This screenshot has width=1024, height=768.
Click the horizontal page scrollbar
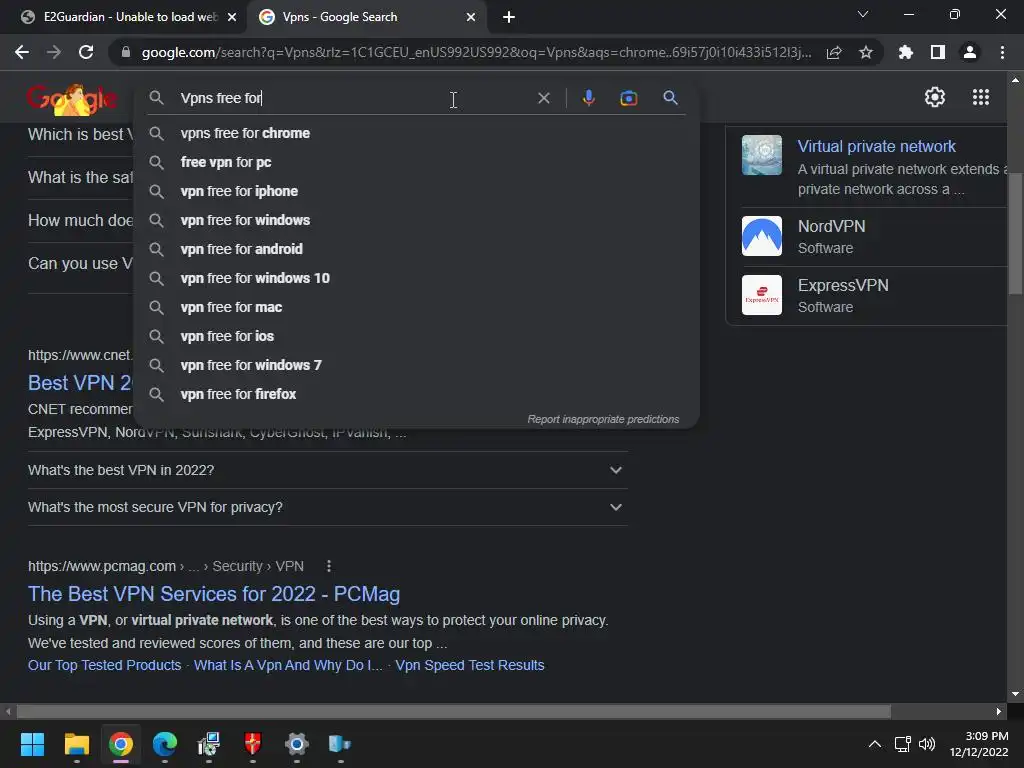point(454,711)
